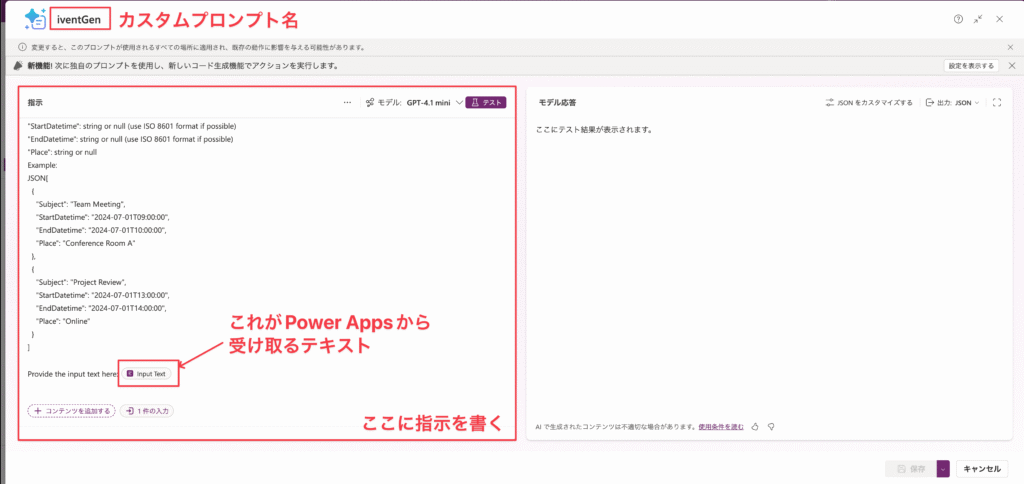The width and height of the screenshot is (1024, 484).
Task: Click JSON をカスタマイズする option
Action: pyautogui.click(x=868, y=102)
